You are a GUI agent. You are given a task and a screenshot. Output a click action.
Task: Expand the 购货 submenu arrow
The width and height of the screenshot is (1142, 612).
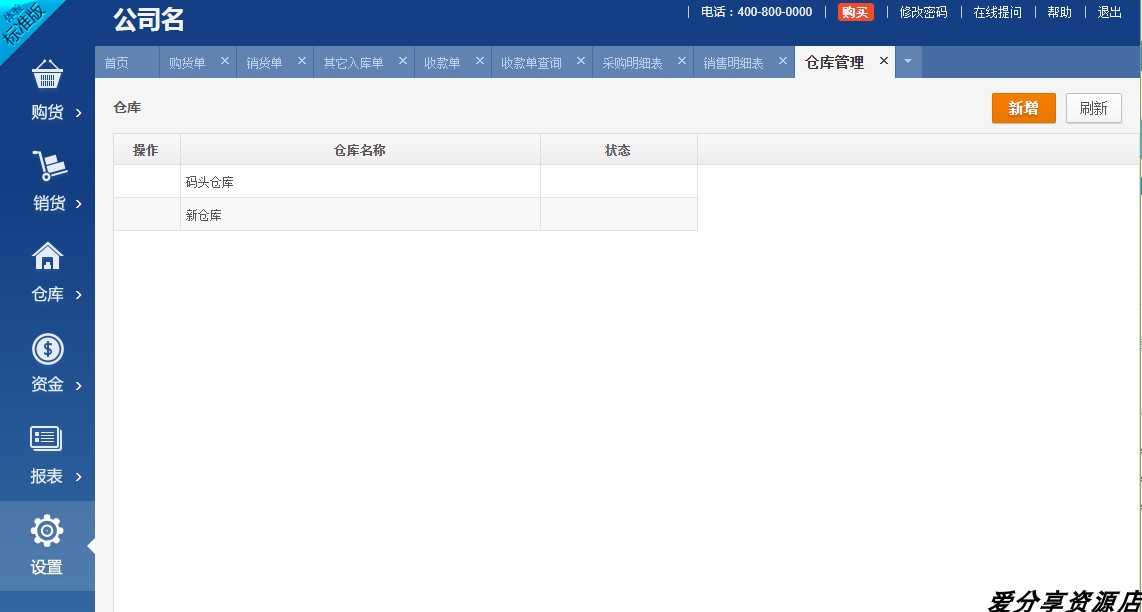[x=79, y=113]
